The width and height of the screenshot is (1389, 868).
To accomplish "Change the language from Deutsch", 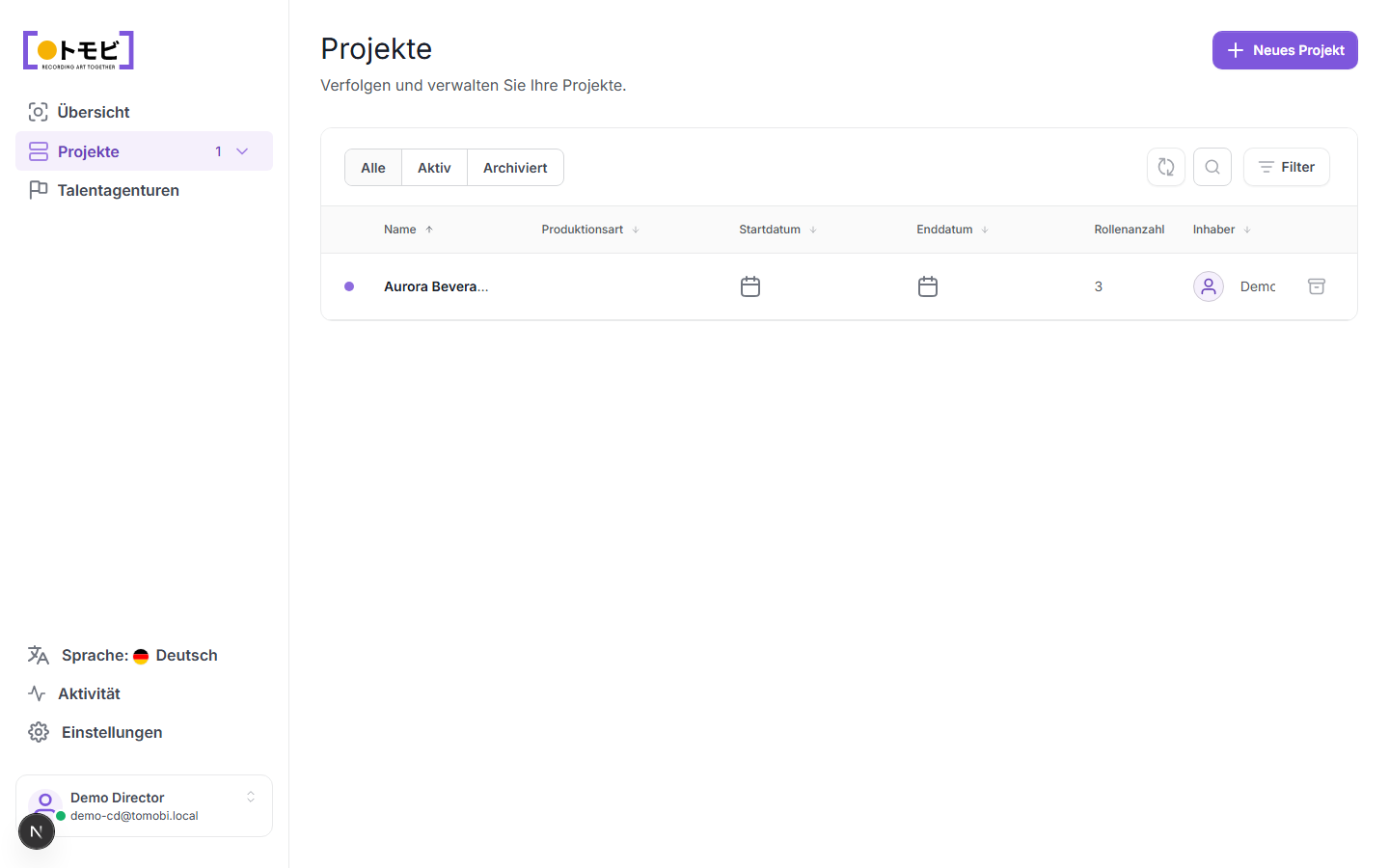I will point(144,655).
